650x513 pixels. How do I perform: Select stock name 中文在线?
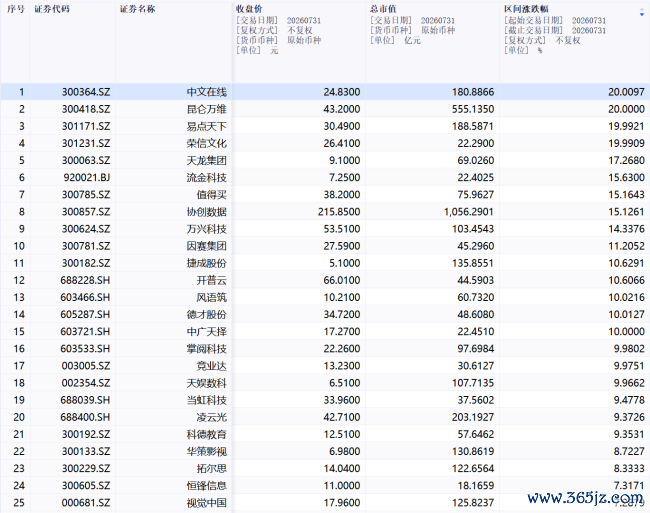(x=206, y=92)
